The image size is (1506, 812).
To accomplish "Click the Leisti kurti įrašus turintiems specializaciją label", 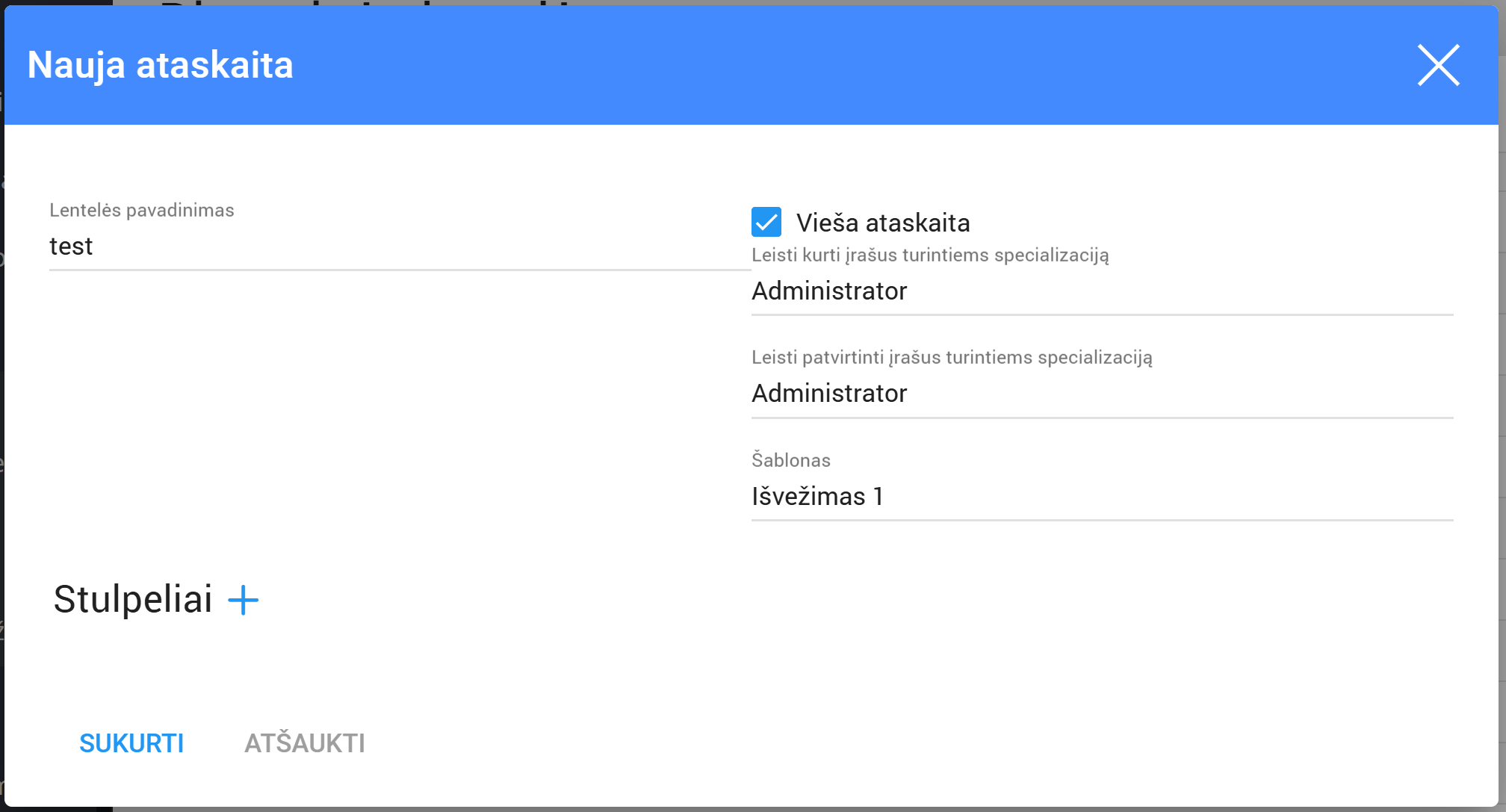I will coord(929,255).
